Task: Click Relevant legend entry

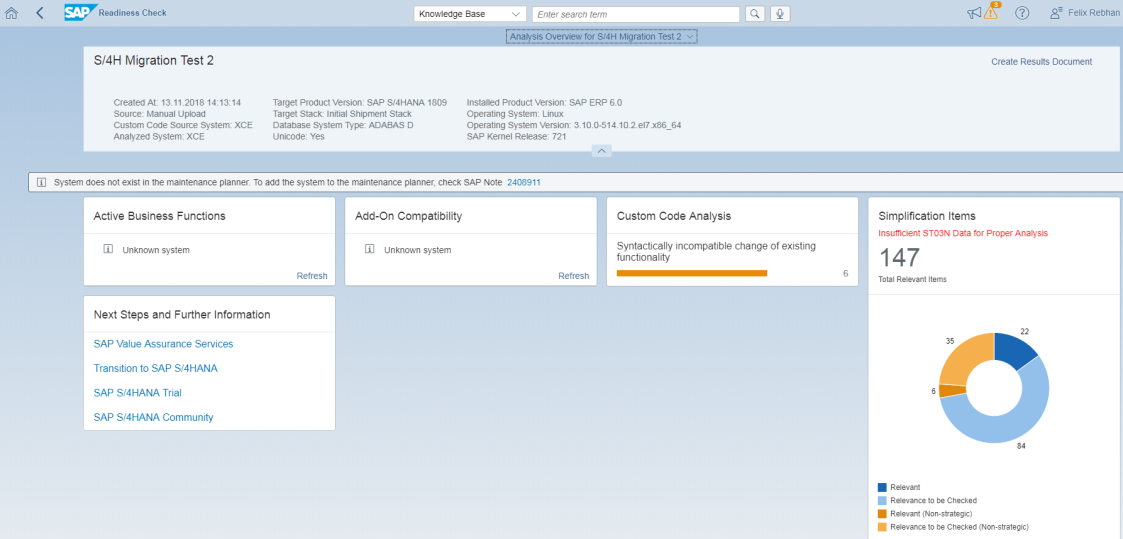Action: [899, 487]
